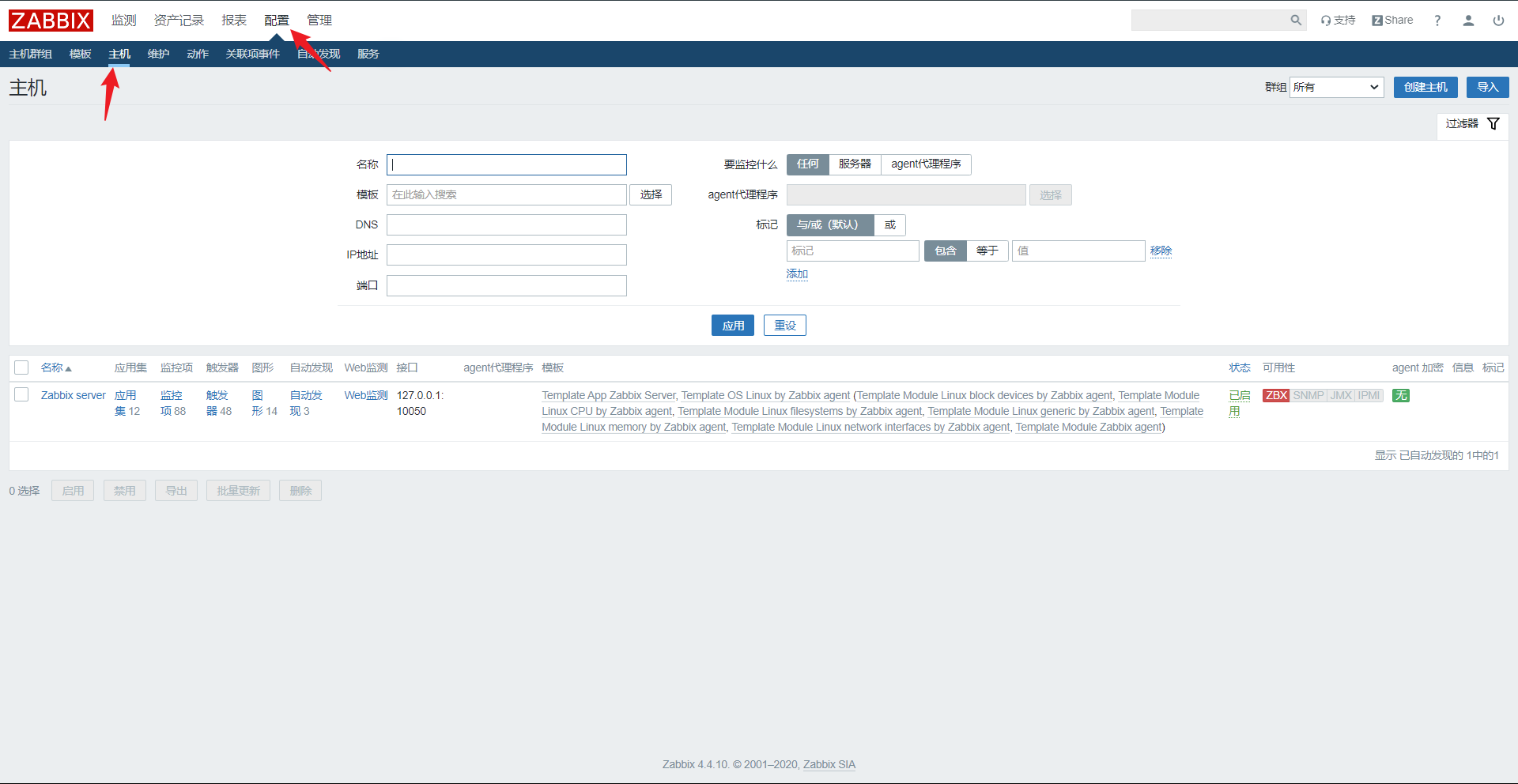Select agent代理程序 monitoring option
This screenshot has height=784, width=1518.
point(926,164)
